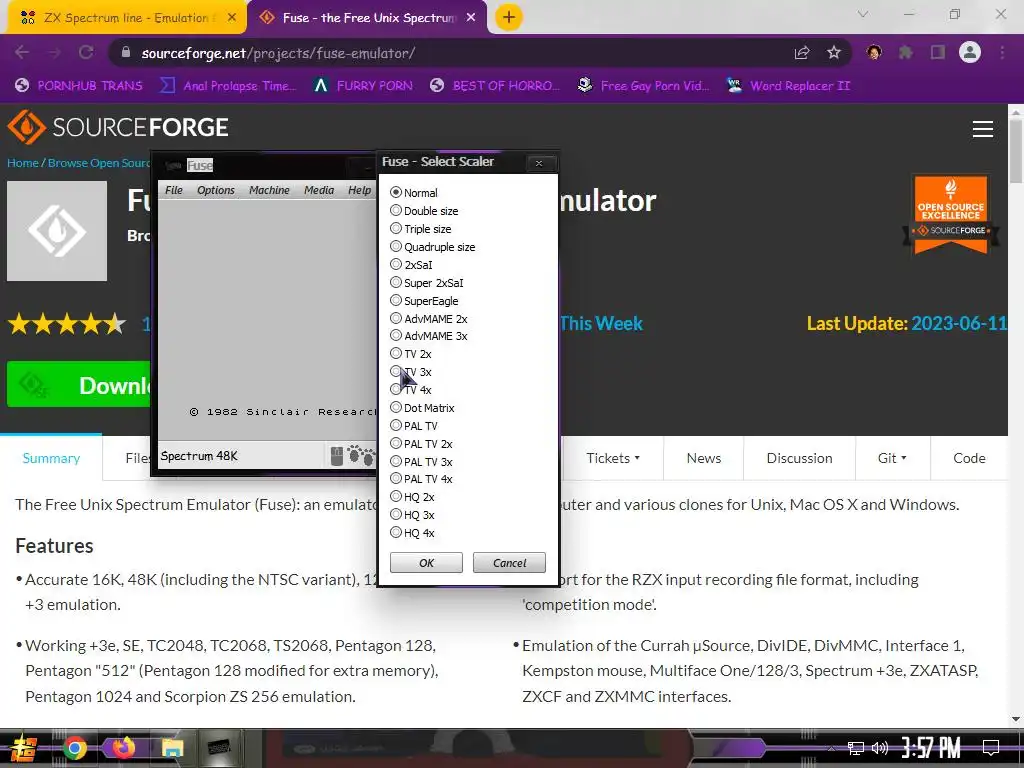The width and height of the screenshot is (1024, 768).
Task: Click the Open Source Excellence badge
Action: pyautogui.click(x=951, y=214)
